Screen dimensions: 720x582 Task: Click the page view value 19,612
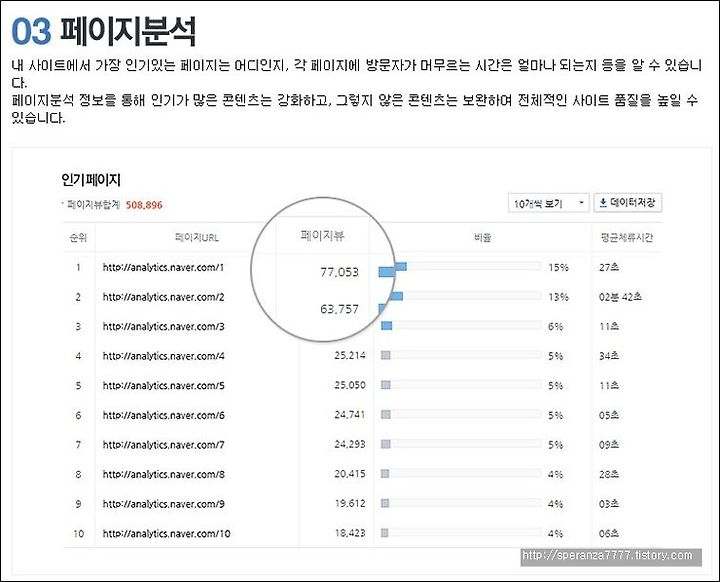[x=350, y=503]
